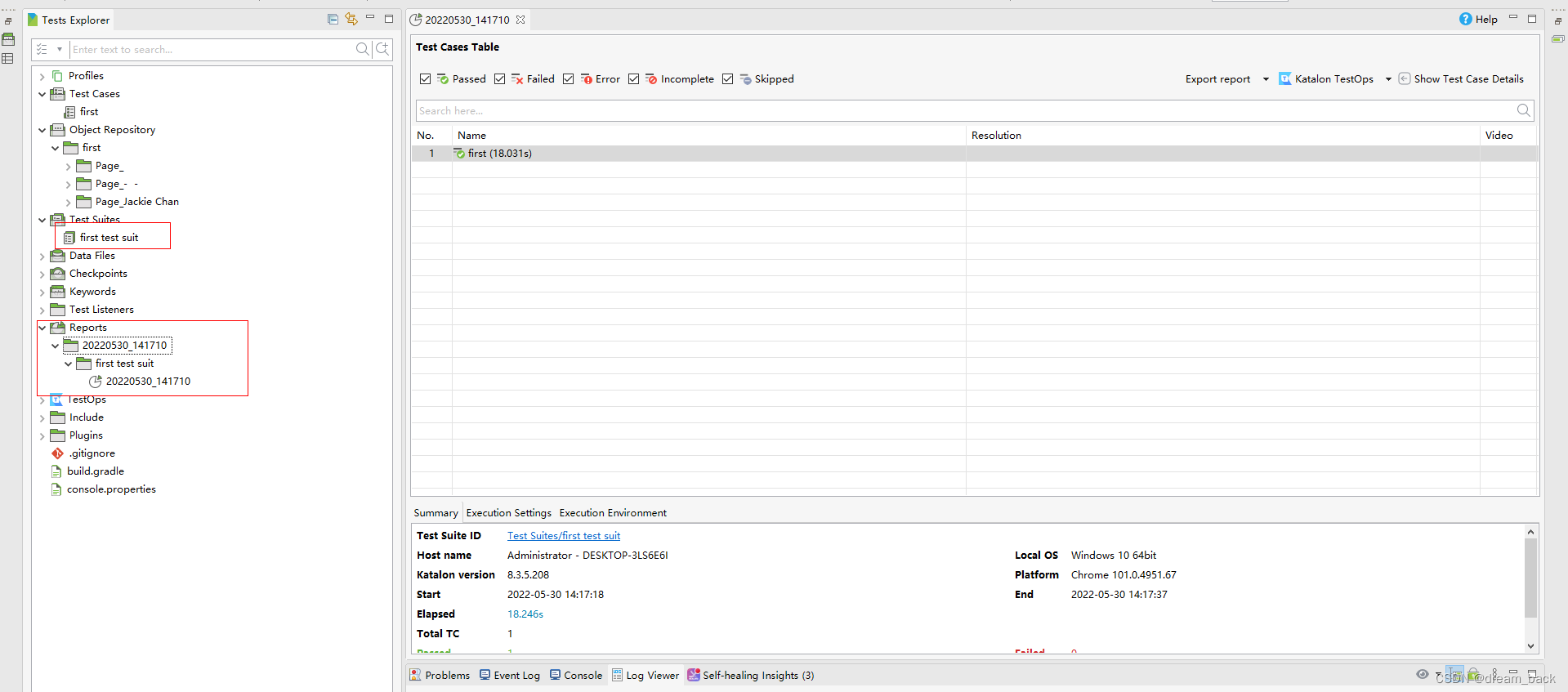Viewport: 1568px width, 692px height.
Task: Open the Log Viewer tab
Action: (646, 675)
